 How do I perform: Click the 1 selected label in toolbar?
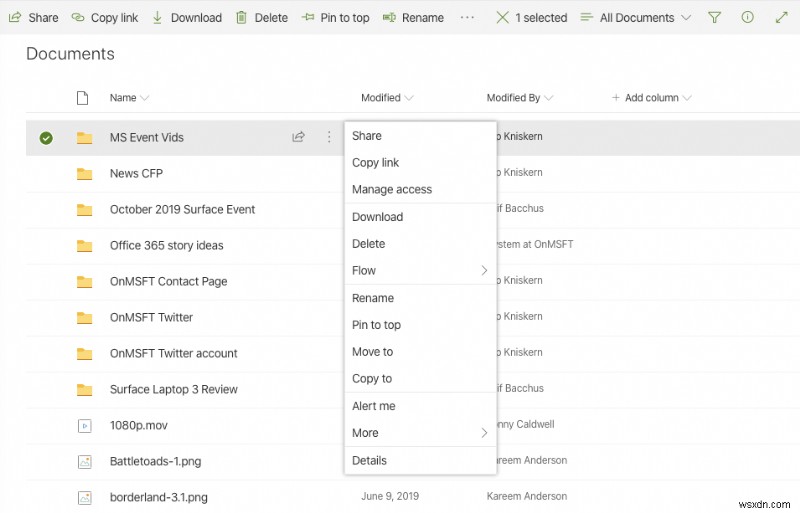tap(541, 17)
